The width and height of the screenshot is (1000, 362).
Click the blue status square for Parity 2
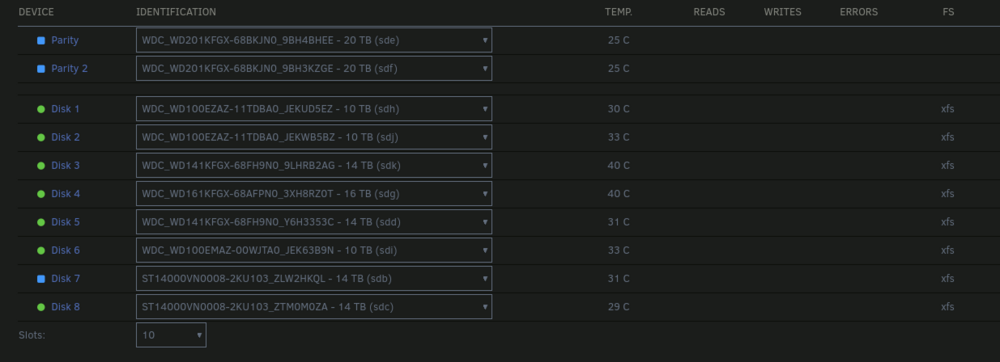click(41, 68)
